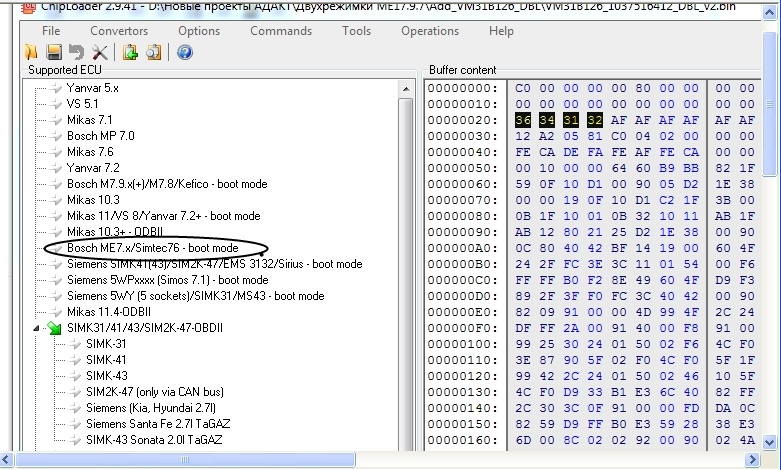Image resolution: width=781 pixels, height=470 pixels.
Task: Click the clipboard with green arrow icon
Action: [x=130, y=52]
